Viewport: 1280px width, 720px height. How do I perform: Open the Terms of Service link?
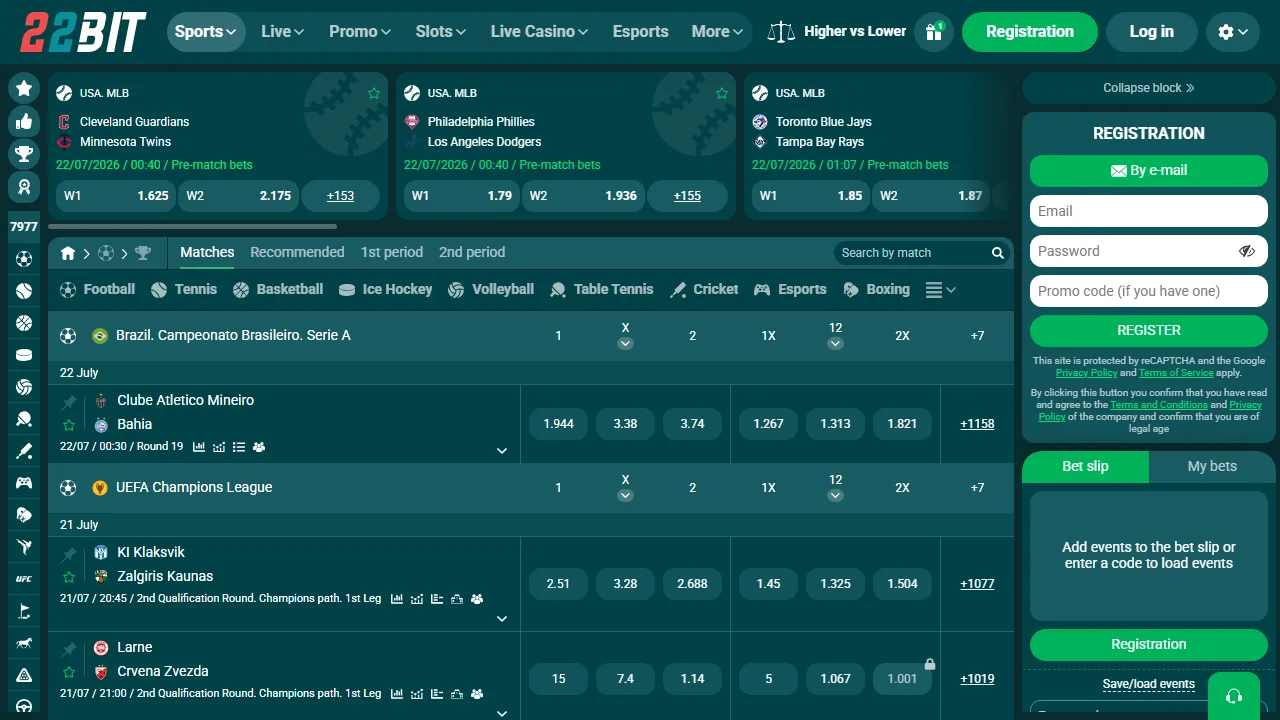point(1176,373)
